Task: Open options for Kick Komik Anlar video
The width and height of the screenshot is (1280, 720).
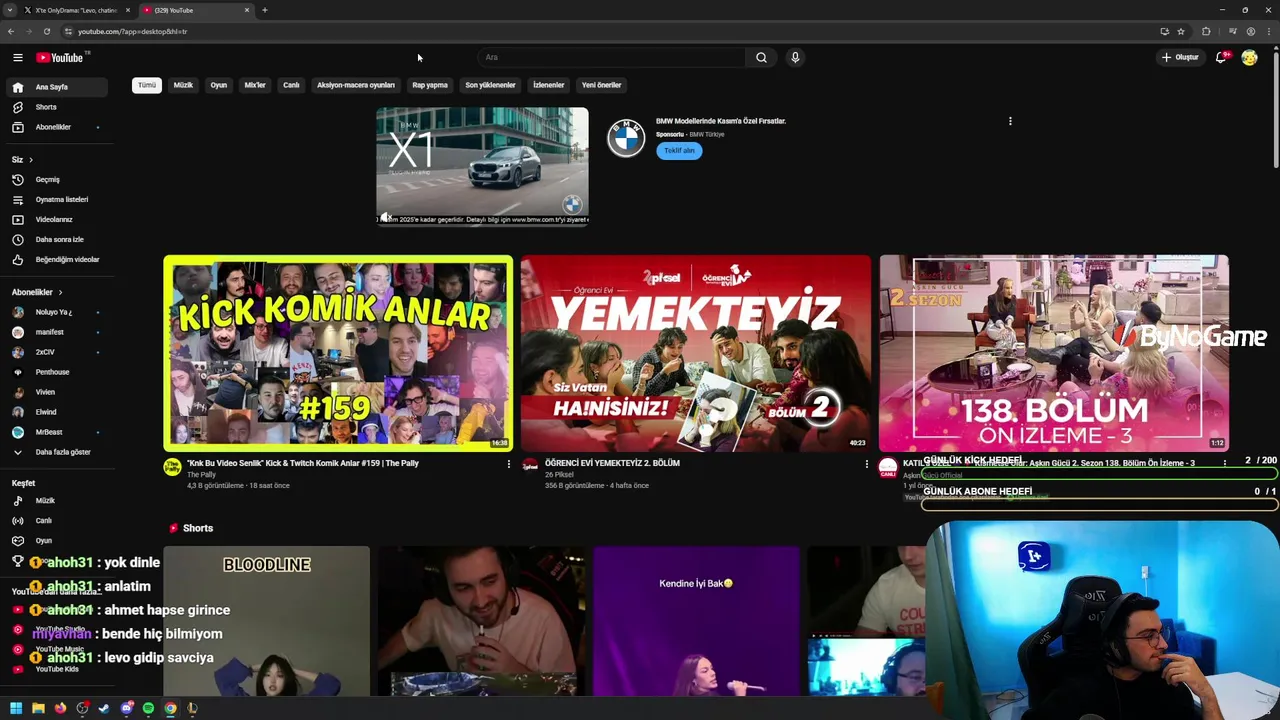Action: pyautogui.click(x=508, y=464)
